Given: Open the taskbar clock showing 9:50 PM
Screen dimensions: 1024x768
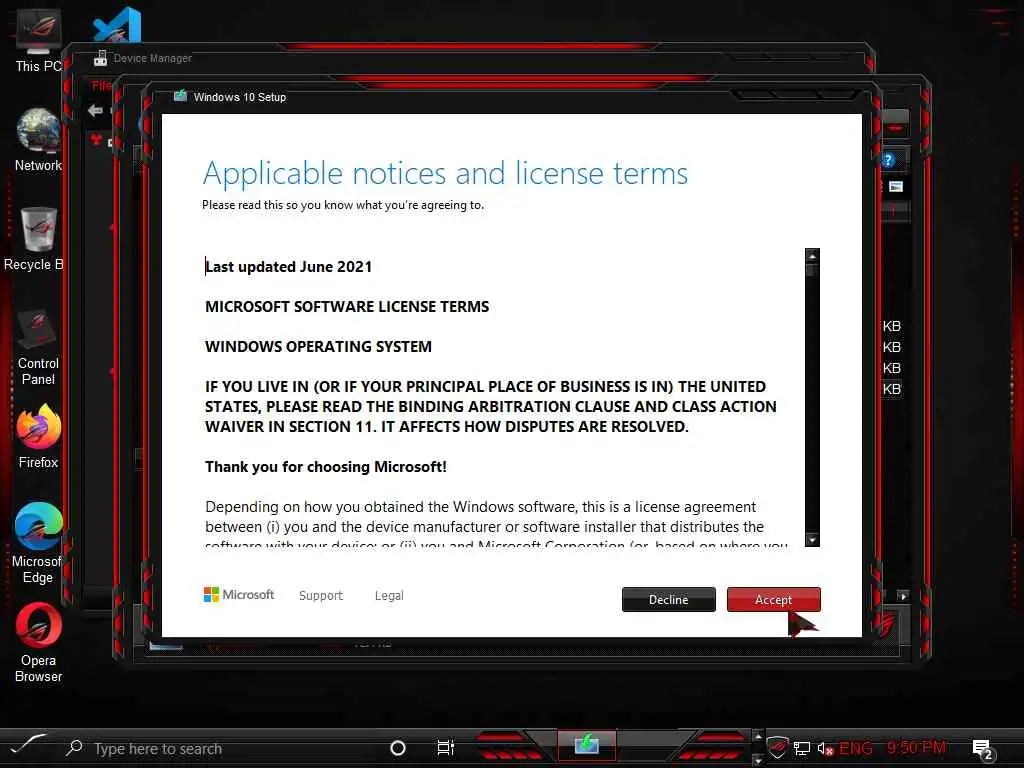Looking at the screenshot, I should [x=916, y=747].
